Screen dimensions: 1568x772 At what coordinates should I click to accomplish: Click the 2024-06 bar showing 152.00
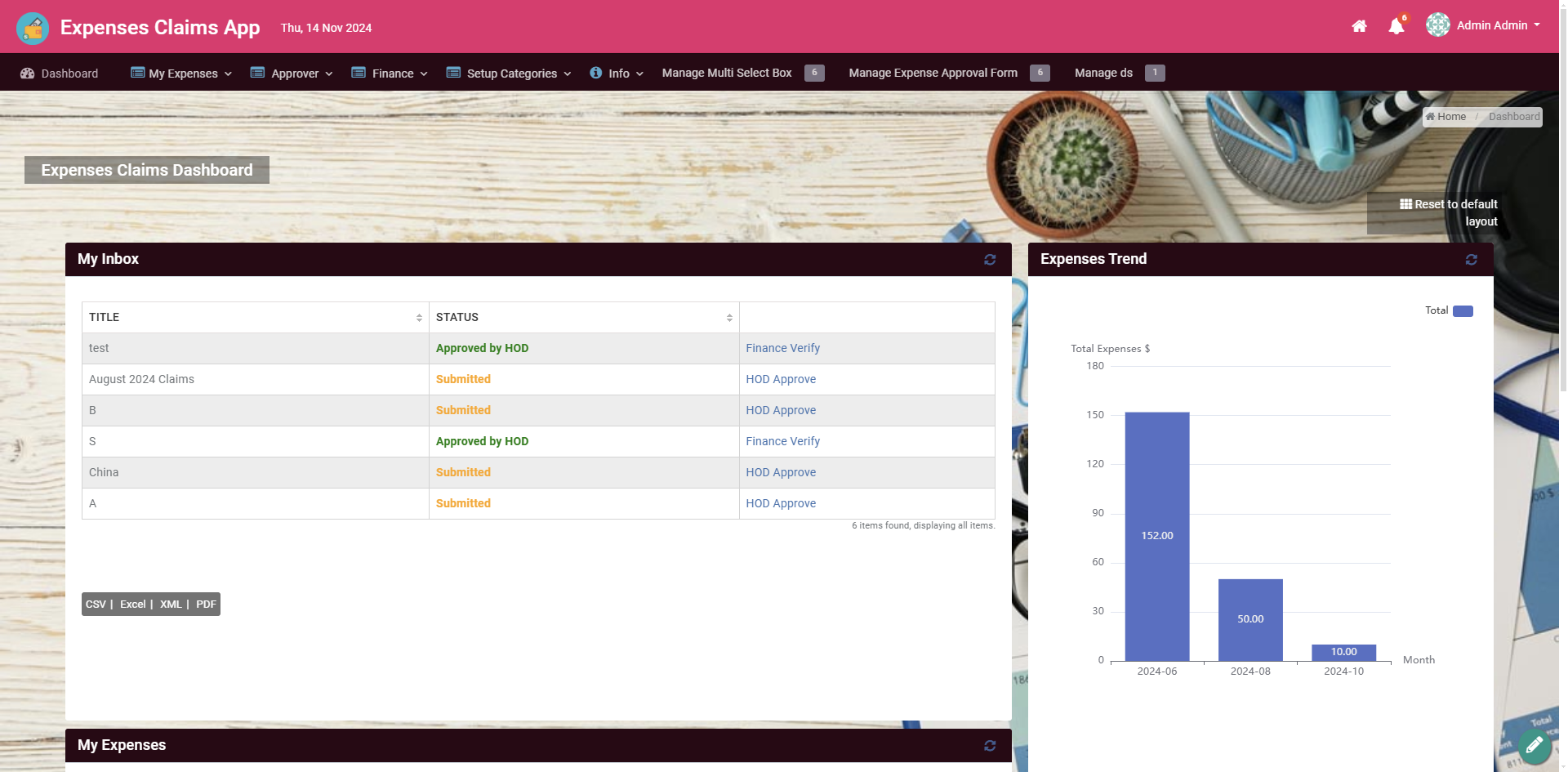[x=1157, y=537]
